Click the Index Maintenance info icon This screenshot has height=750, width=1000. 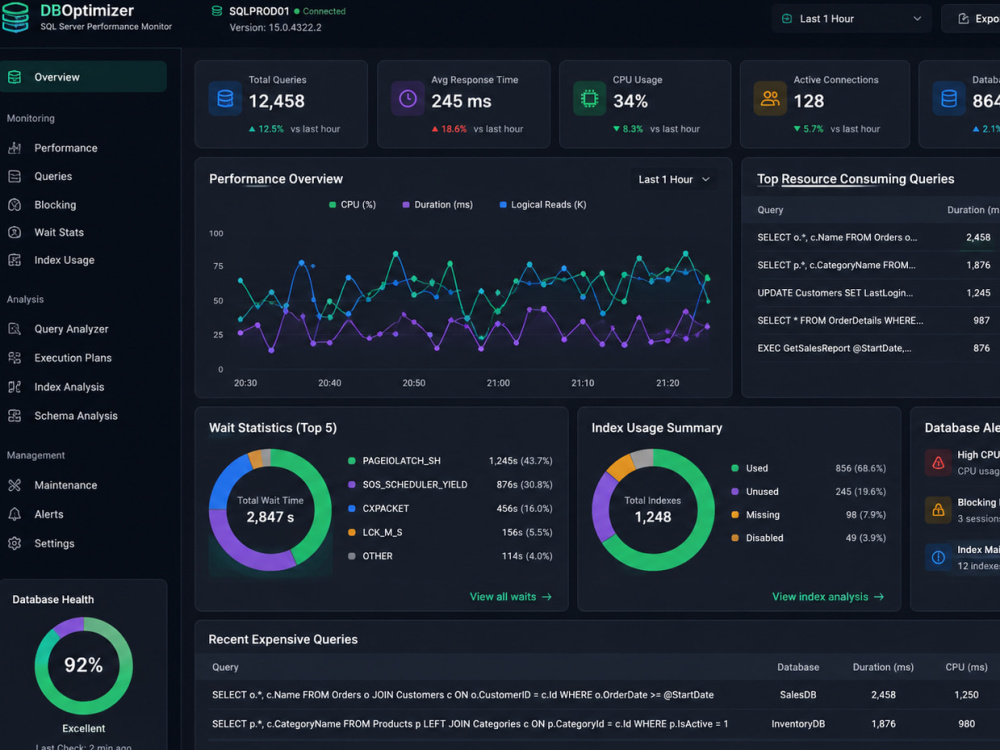pyautogui.click(x=938, y=557)
